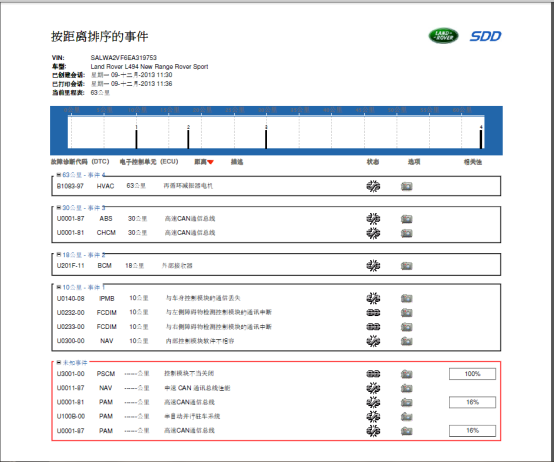Click the rightmost relevance column header

pos(473,162)
